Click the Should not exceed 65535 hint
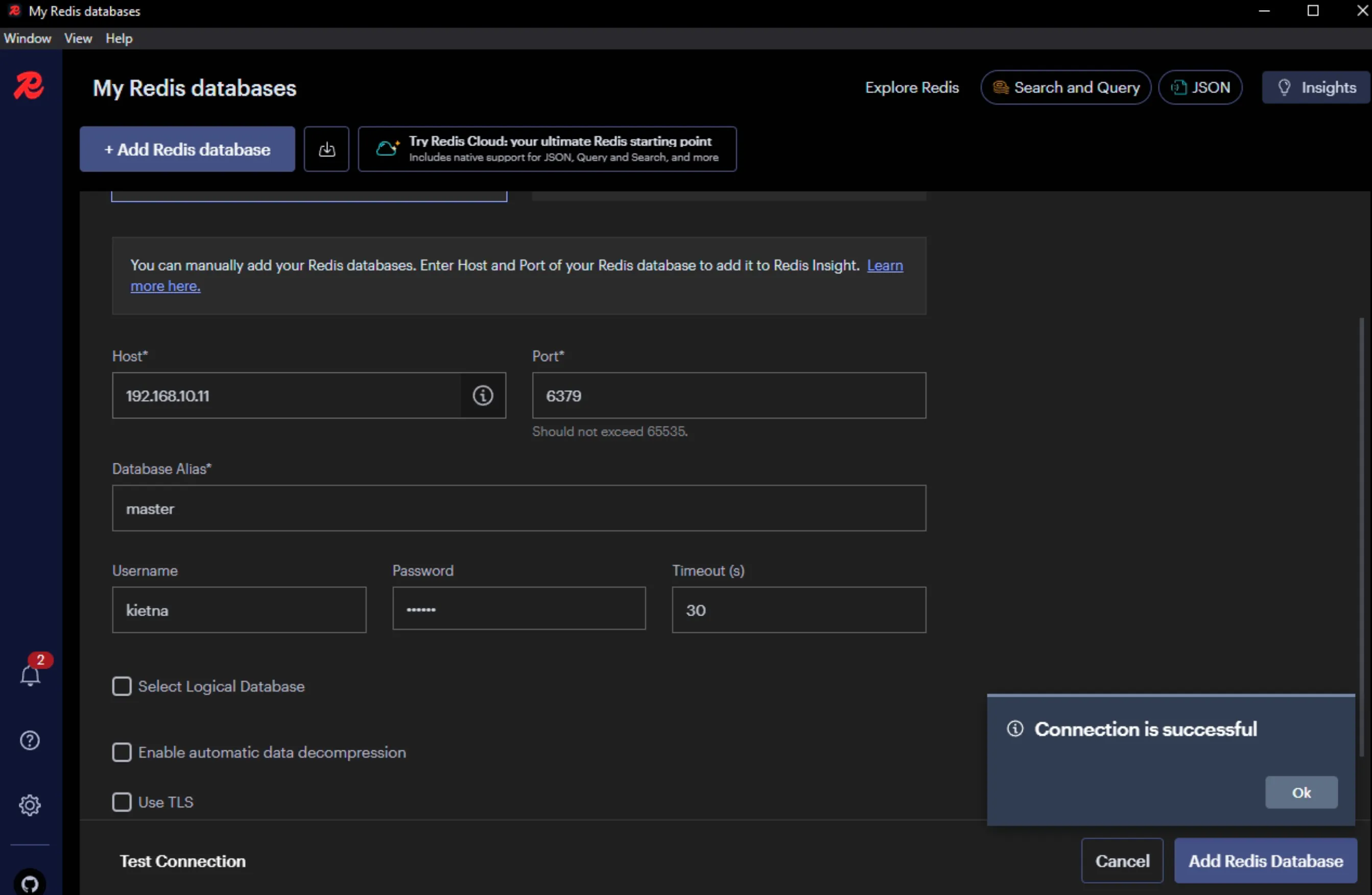Viewport: 1372px width, 895px height. coord(610,431)
